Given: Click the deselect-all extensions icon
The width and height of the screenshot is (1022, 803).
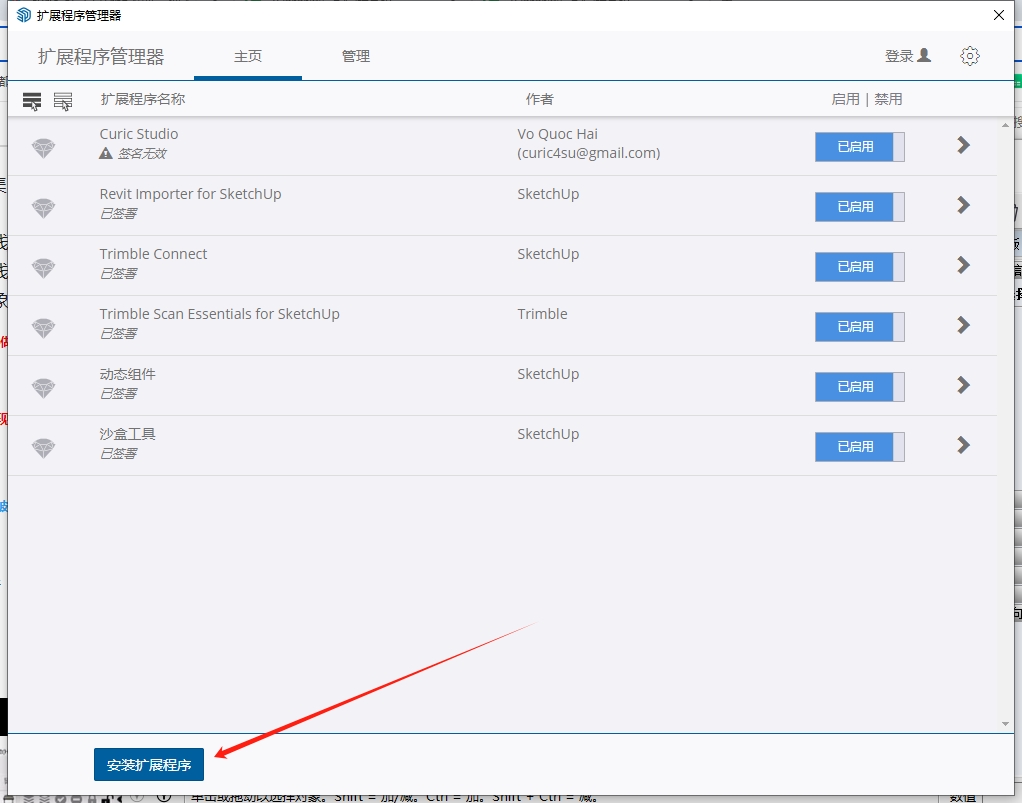Looking at the screenshot, I should (x=63, y=100).
